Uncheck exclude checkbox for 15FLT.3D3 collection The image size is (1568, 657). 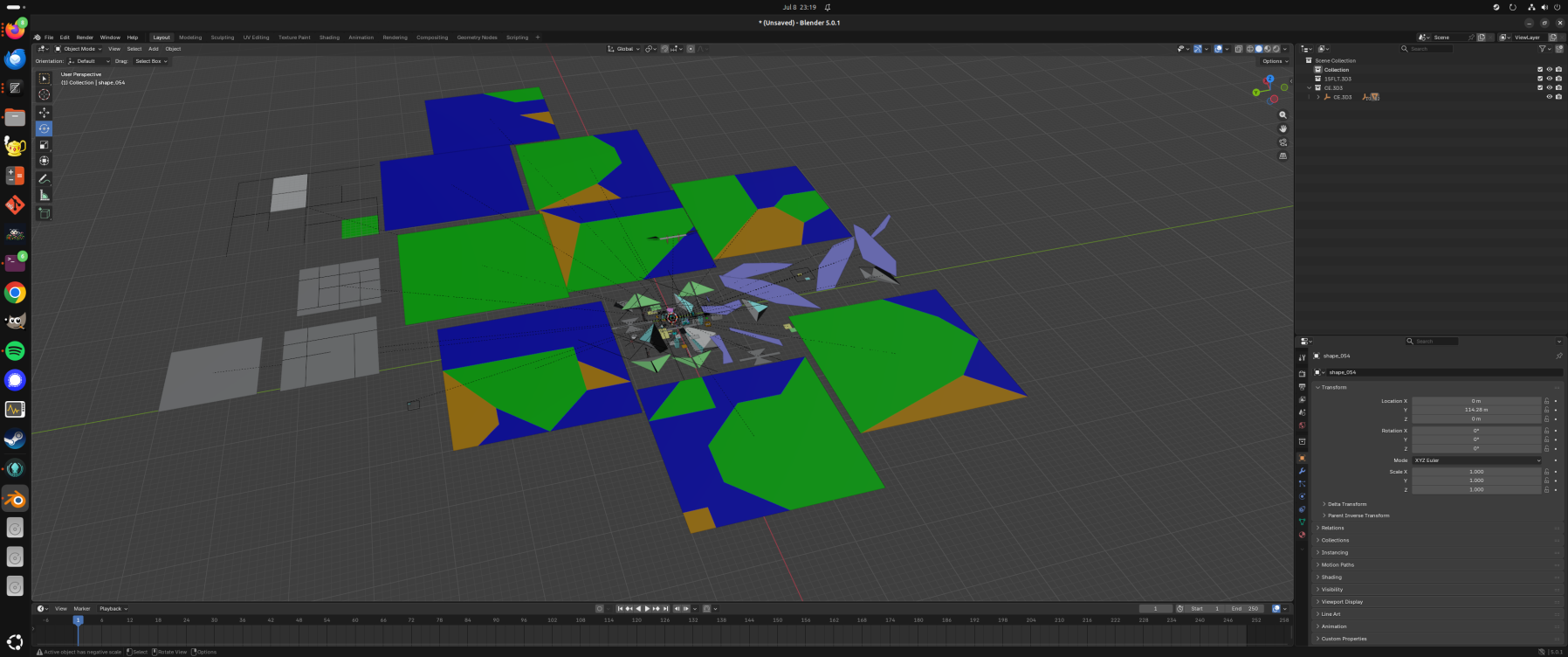pyautogui.click(x=1540, y=79)
